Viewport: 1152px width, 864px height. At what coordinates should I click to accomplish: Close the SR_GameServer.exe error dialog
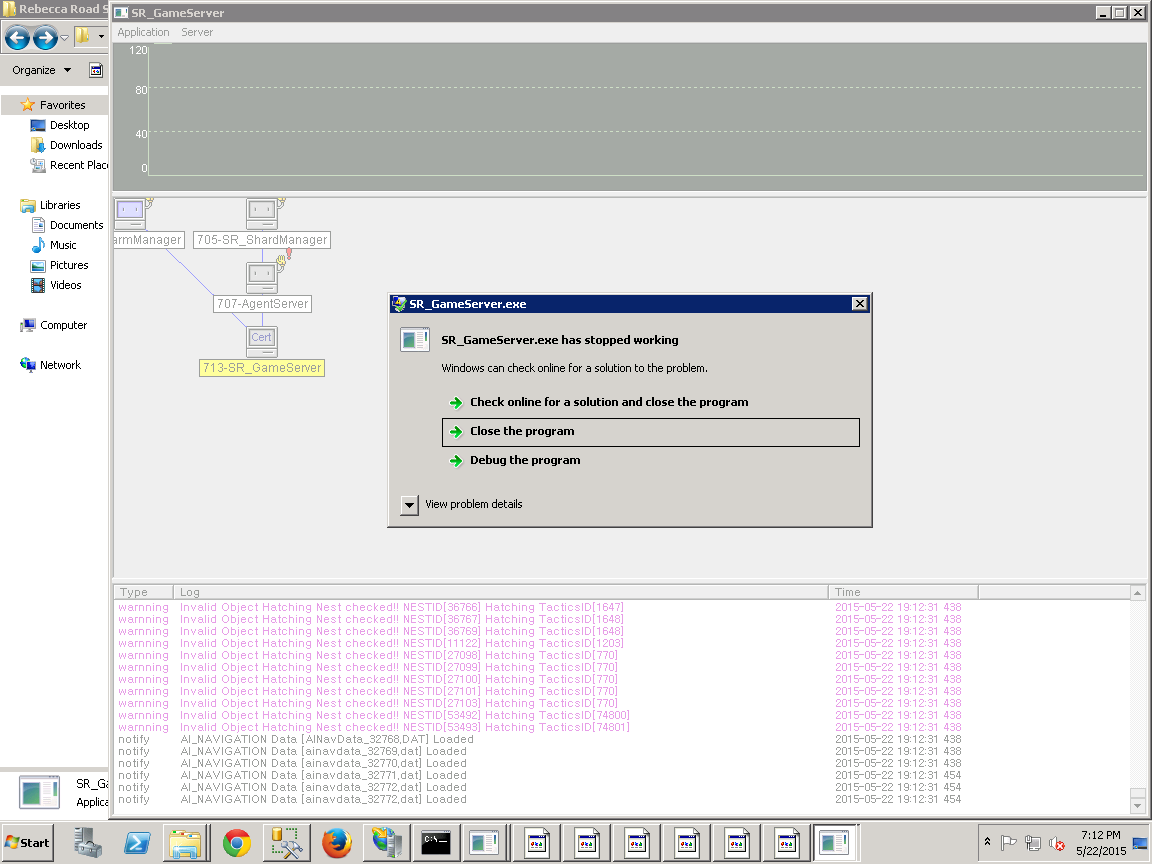[x=859, y=303]
